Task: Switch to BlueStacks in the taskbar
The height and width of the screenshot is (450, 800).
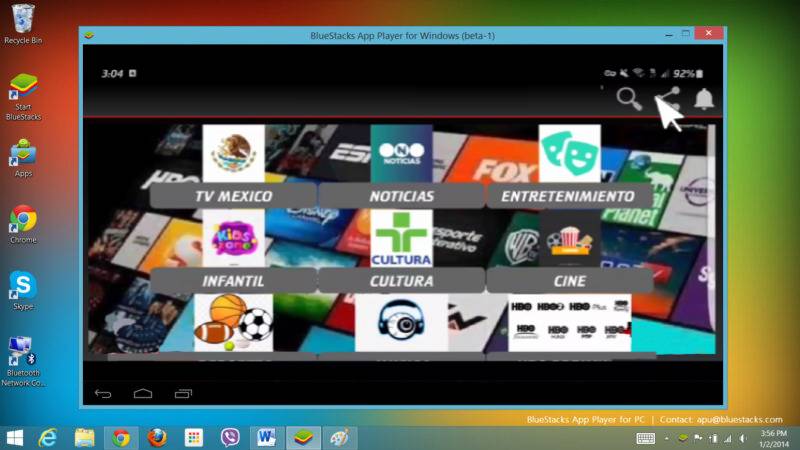Action: [x=303, y=438]
